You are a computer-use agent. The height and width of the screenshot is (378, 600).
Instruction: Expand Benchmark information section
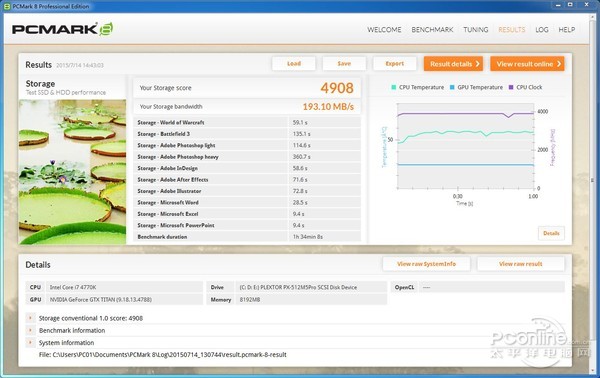(x=30, y=330)
